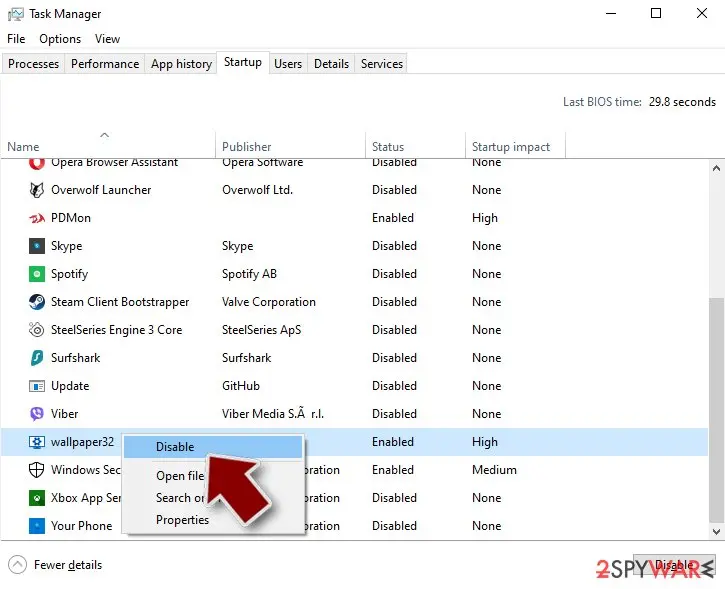Click the Steam Client Bootstrapper icon
Image resolution: width=725 pixels, height=589 pixels.
[37, 302]
